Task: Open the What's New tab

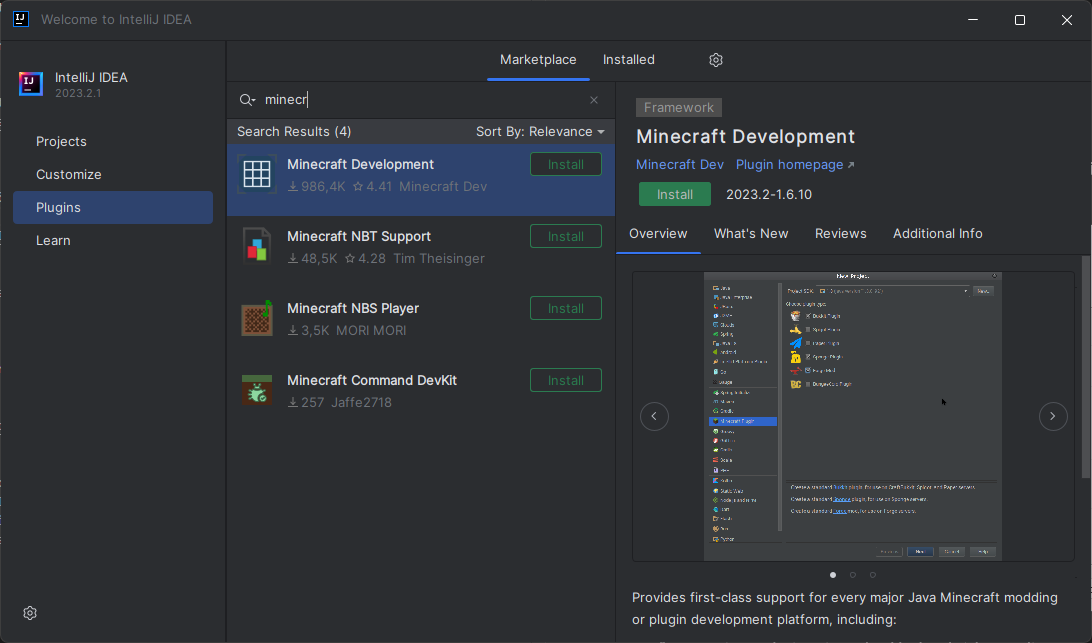Action: pos(751,234)
